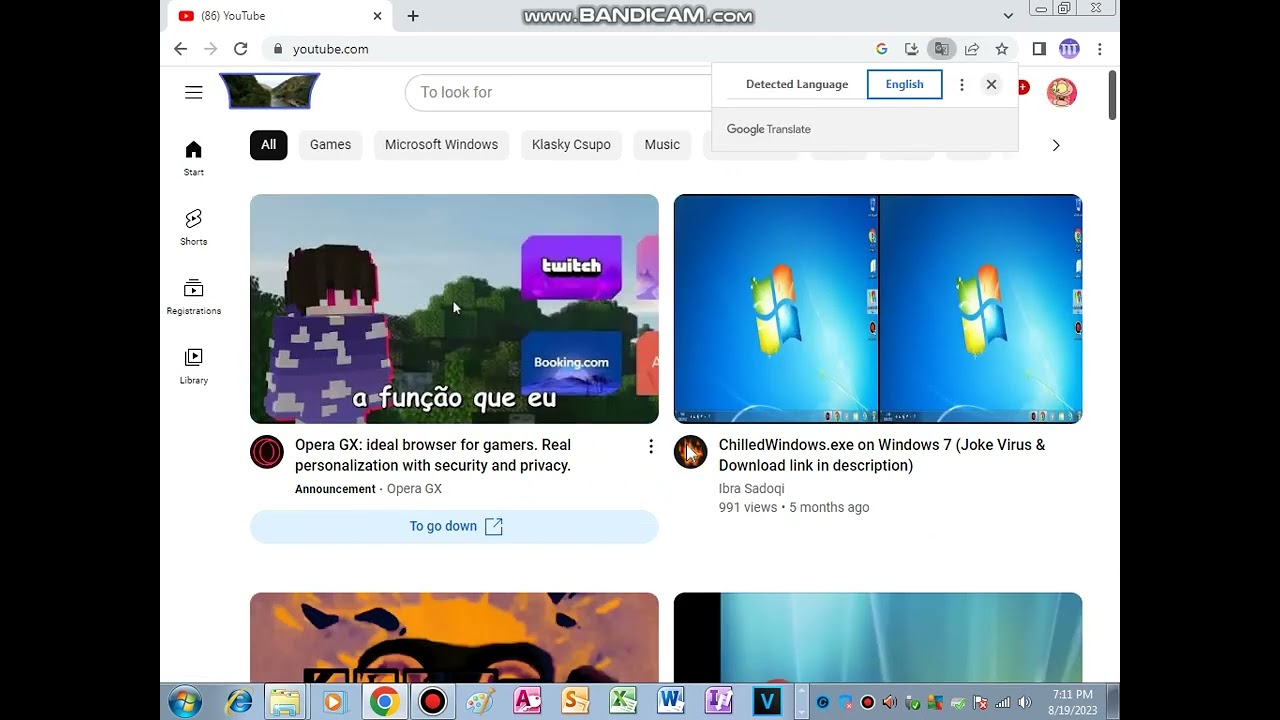Open the volume icon in system tray
Viewport: 1280px width, 720px height.
click(x=1024, y=703)
